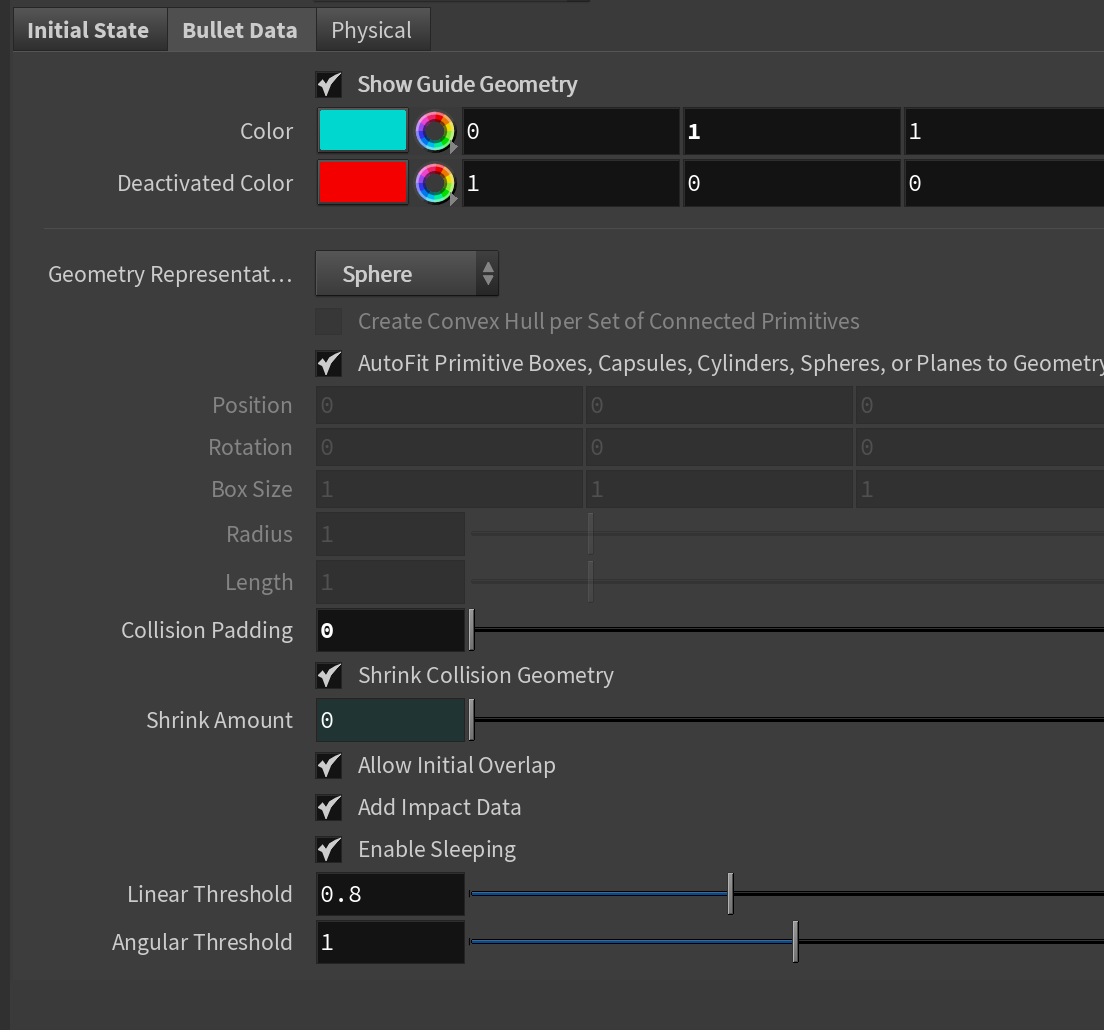Click the Box Size X value field
This screenshot has width=1104, height=1030.
[449, 489]
